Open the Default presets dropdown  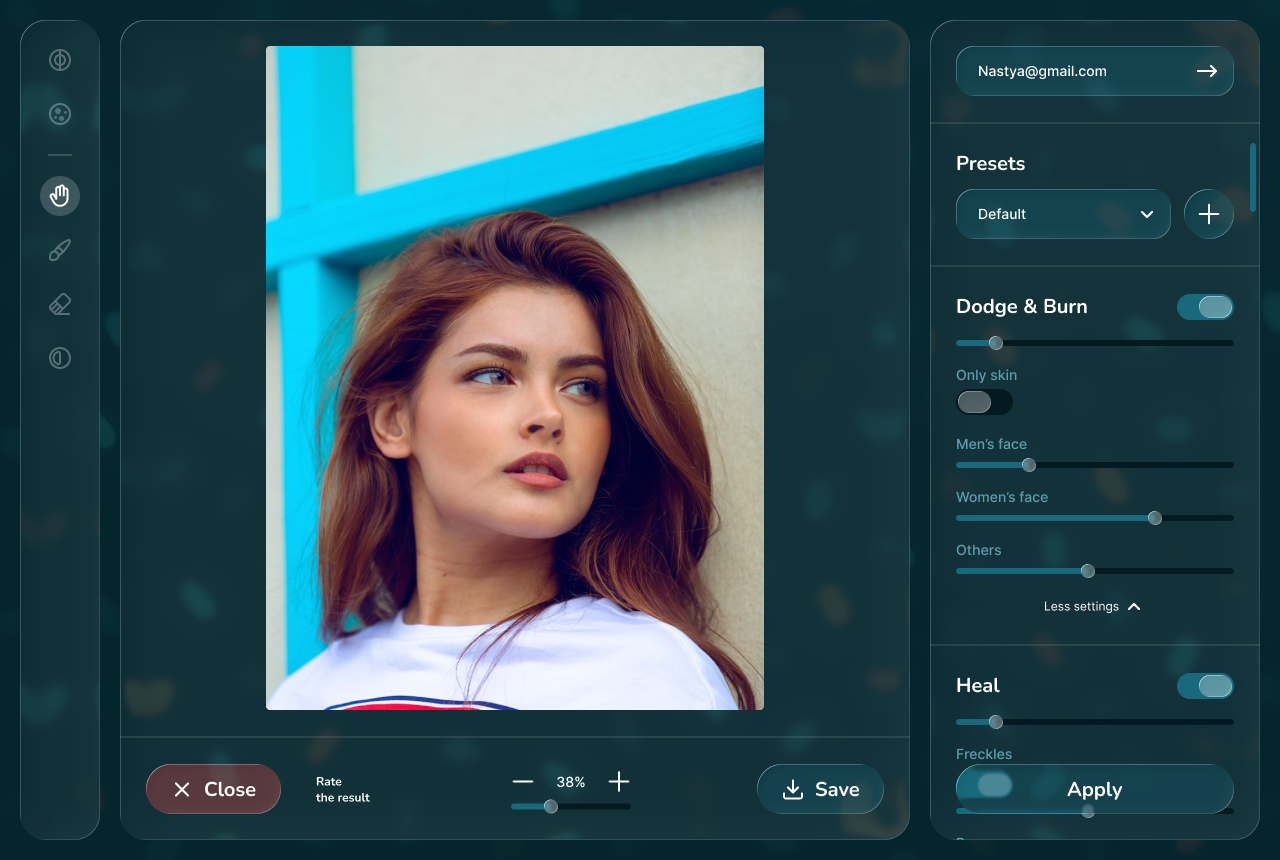1062,214
